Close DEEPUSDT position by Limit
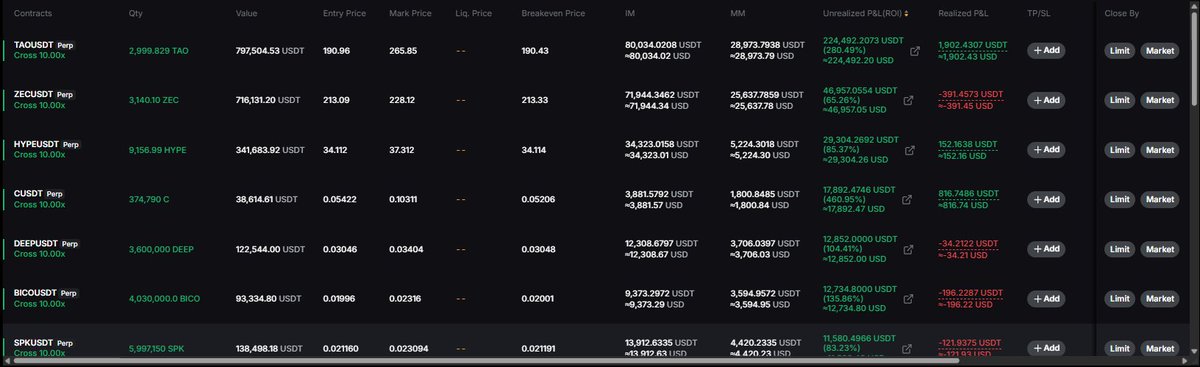 click(x=1120, y=249)
